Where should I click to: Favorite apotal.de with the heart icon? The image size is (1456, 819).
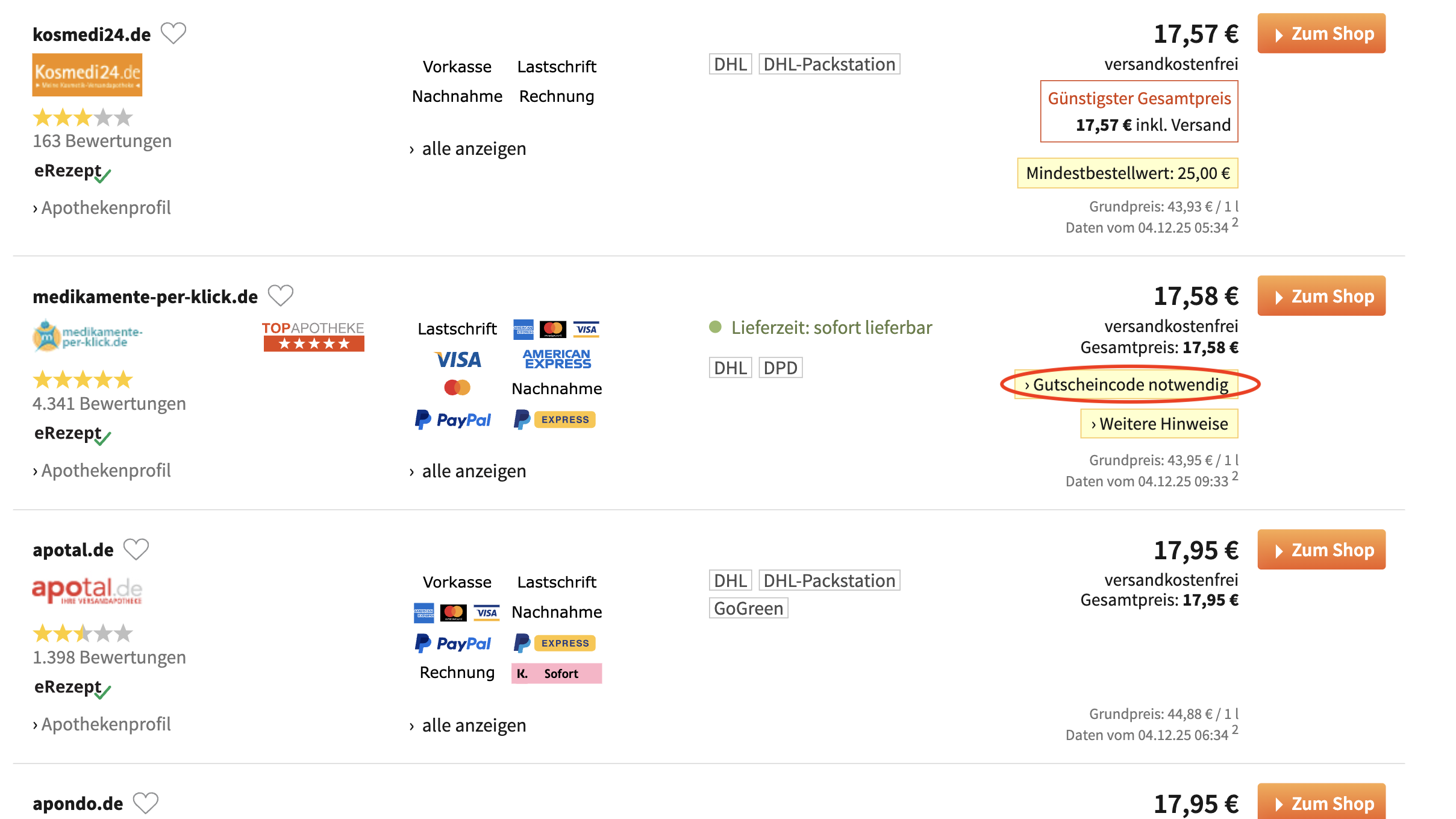pyautogui.click(x=137, y=548)
